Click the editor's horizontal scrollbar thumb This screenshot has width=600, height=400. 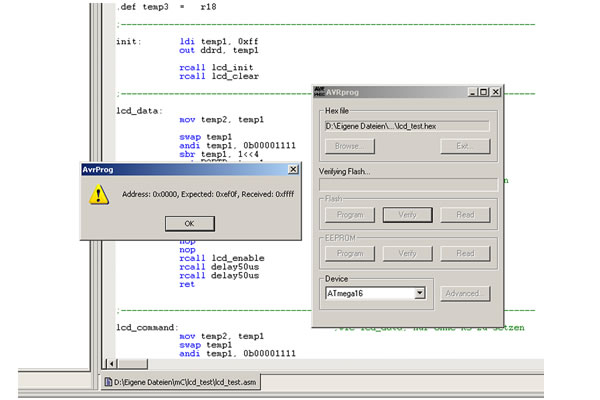pyautogui.click(x=132, y=363)
